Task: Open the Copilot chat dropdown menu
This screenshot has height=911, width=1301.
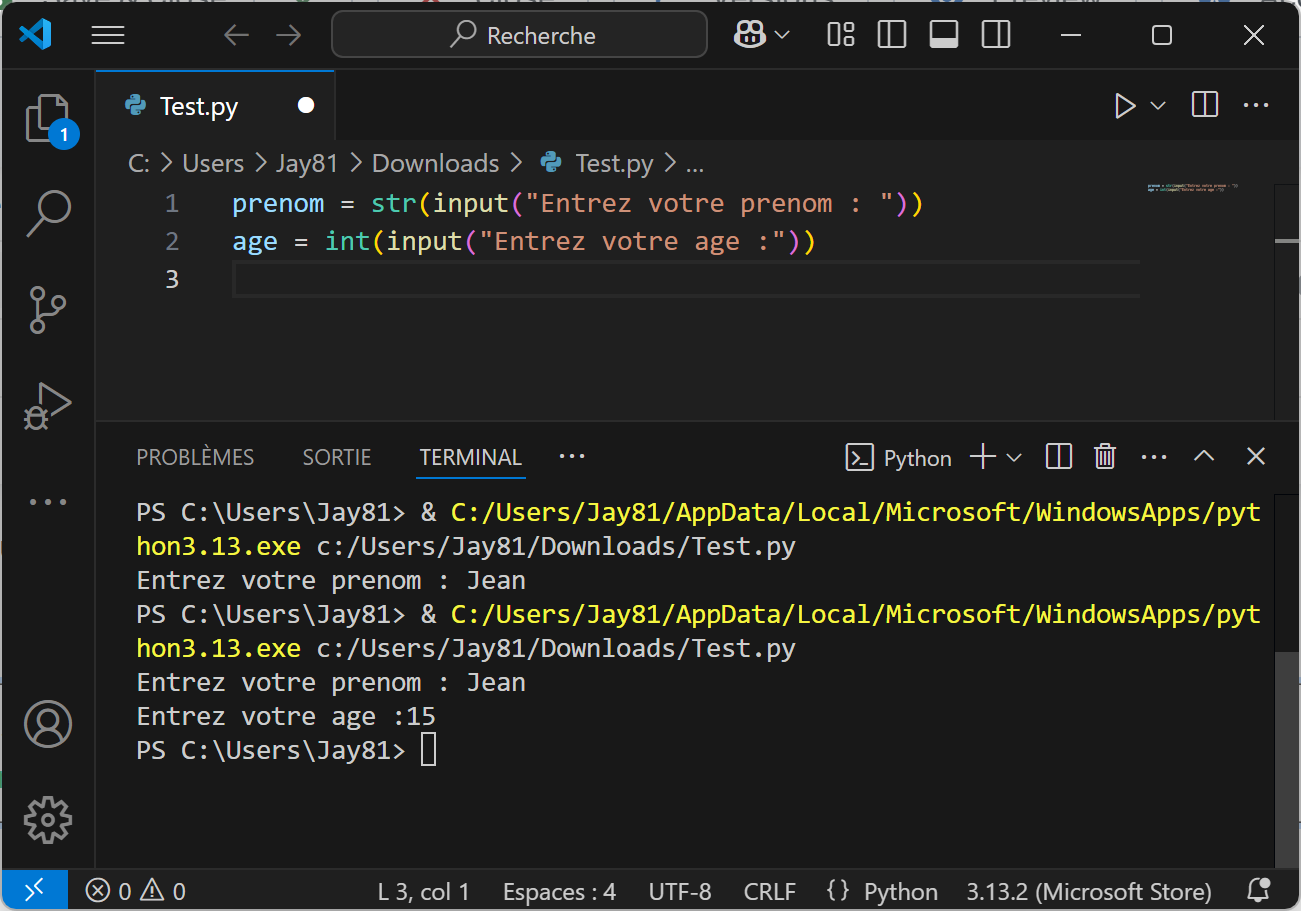Action: 782,36
